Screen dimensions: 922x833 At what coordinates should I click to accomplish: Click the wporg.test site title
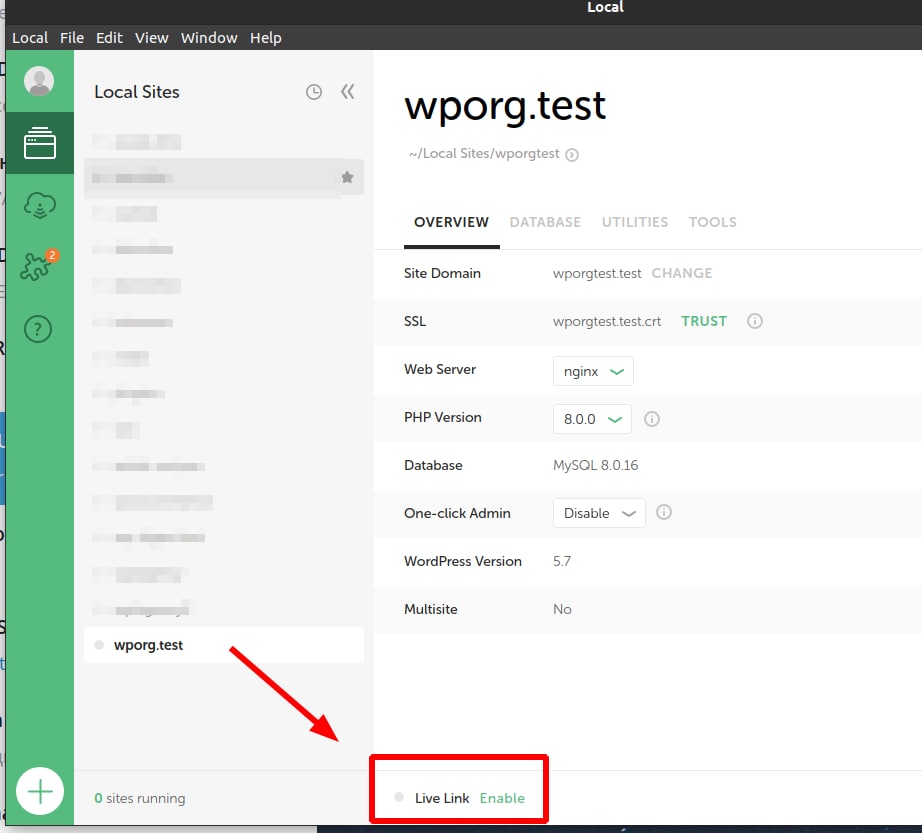click(x=505, y=106)
